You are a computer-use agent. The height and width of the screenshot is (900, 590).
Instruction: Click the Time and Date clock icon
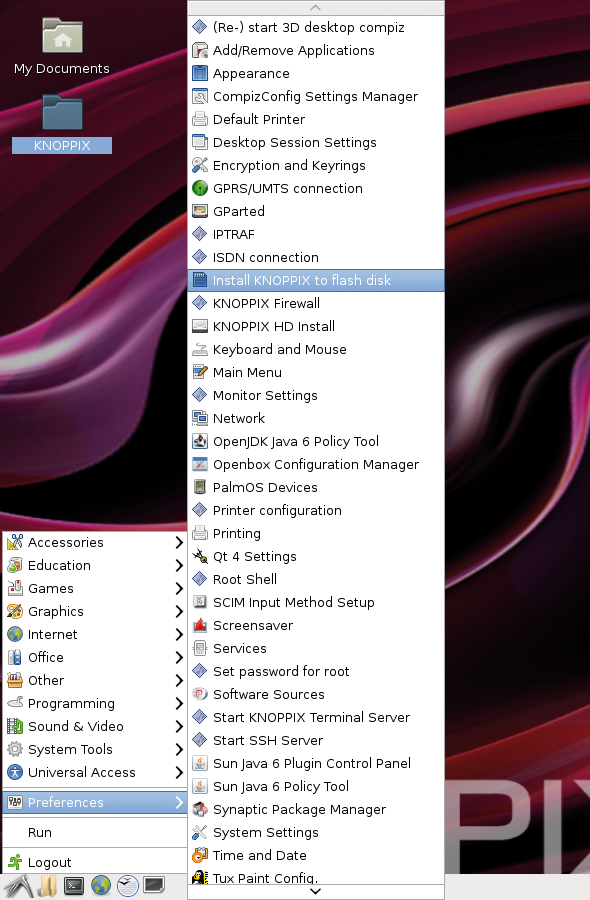click(x=200, y=855)
